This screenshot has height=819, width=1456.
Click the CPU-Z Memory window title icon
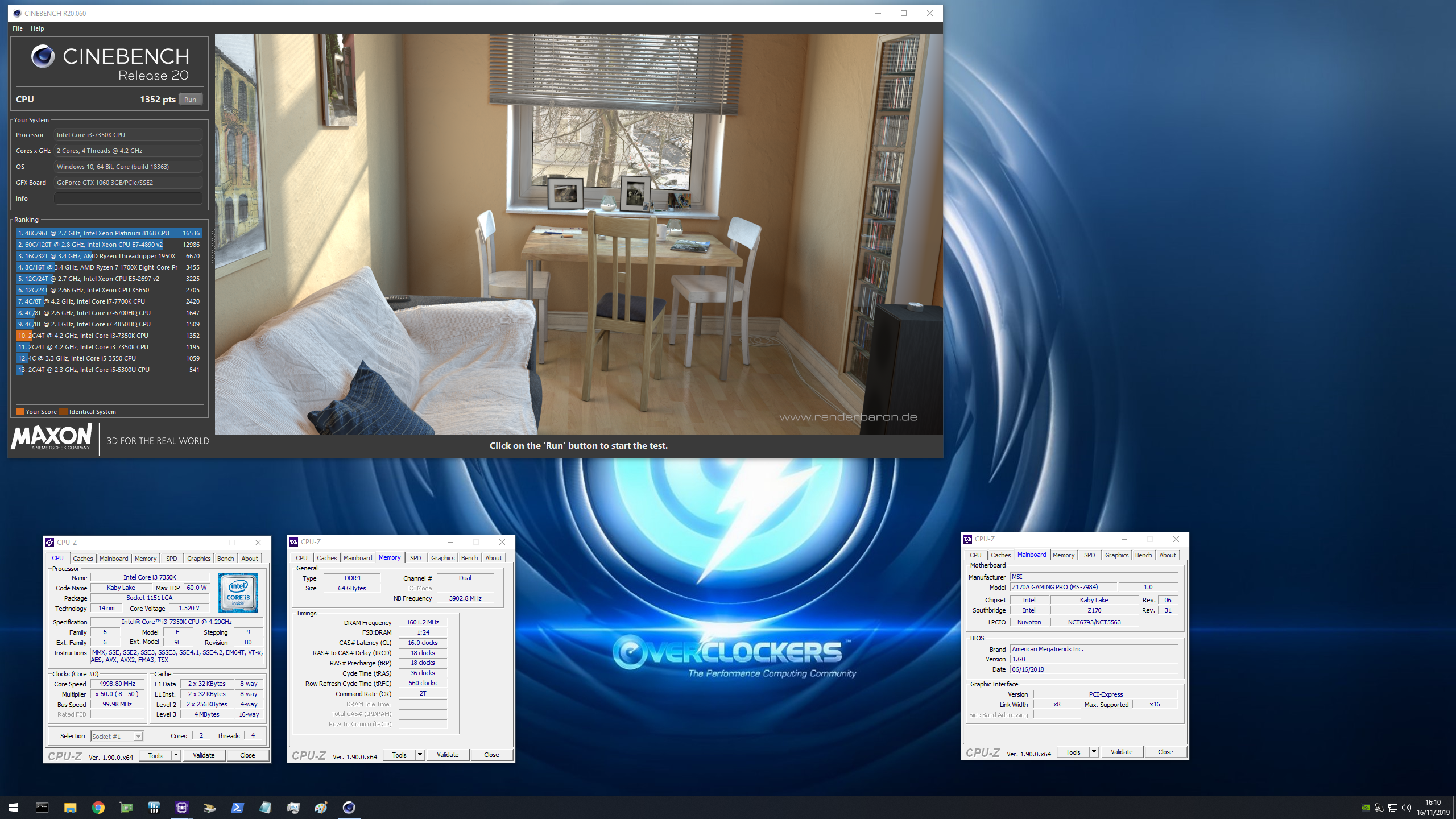pyautogui.click(x=293, y=542)
